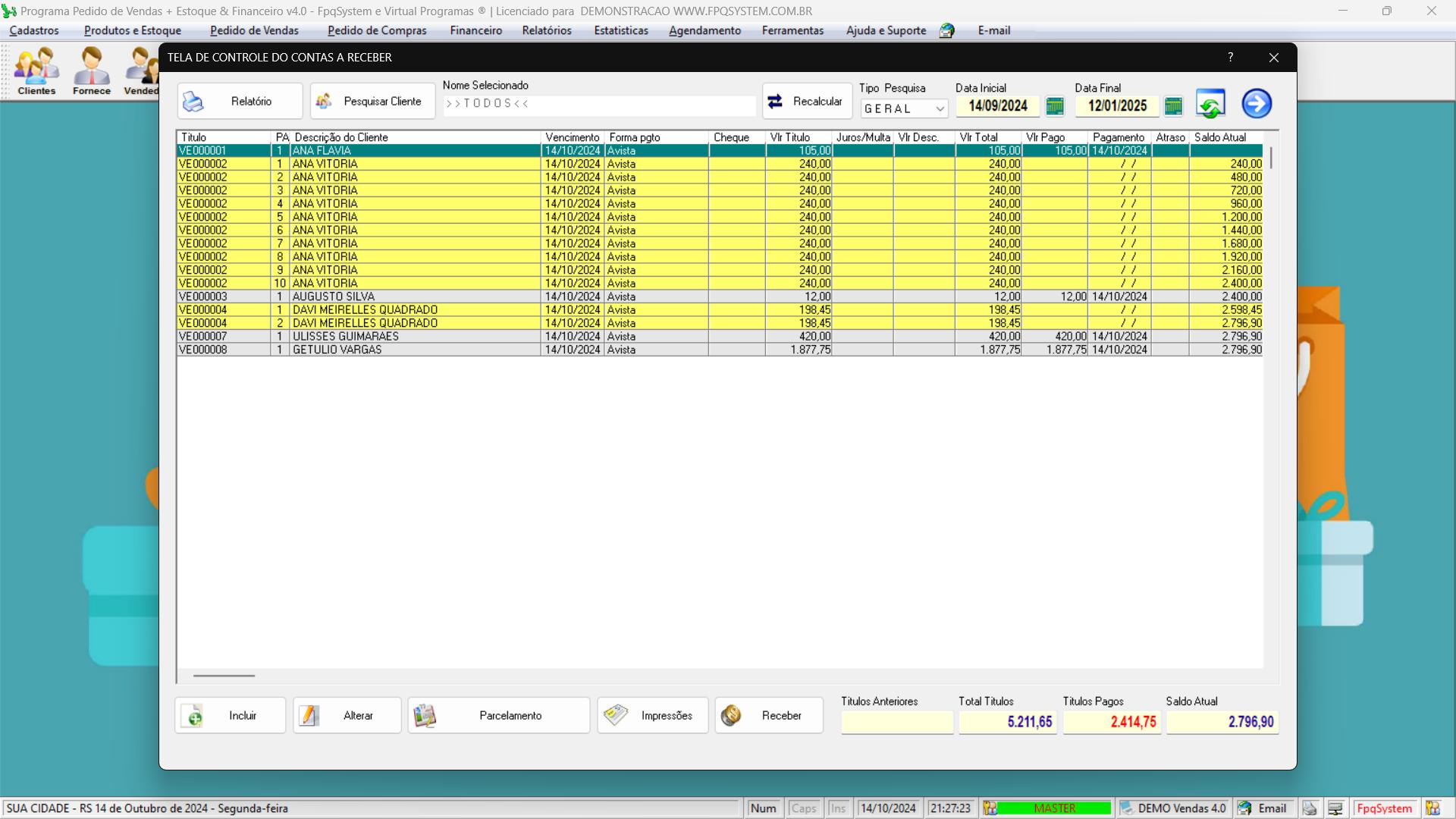Click the Vlr Pago column header
This screenshot has height=819, width=1456.
pyautogui.click(x=1055, y=137)
